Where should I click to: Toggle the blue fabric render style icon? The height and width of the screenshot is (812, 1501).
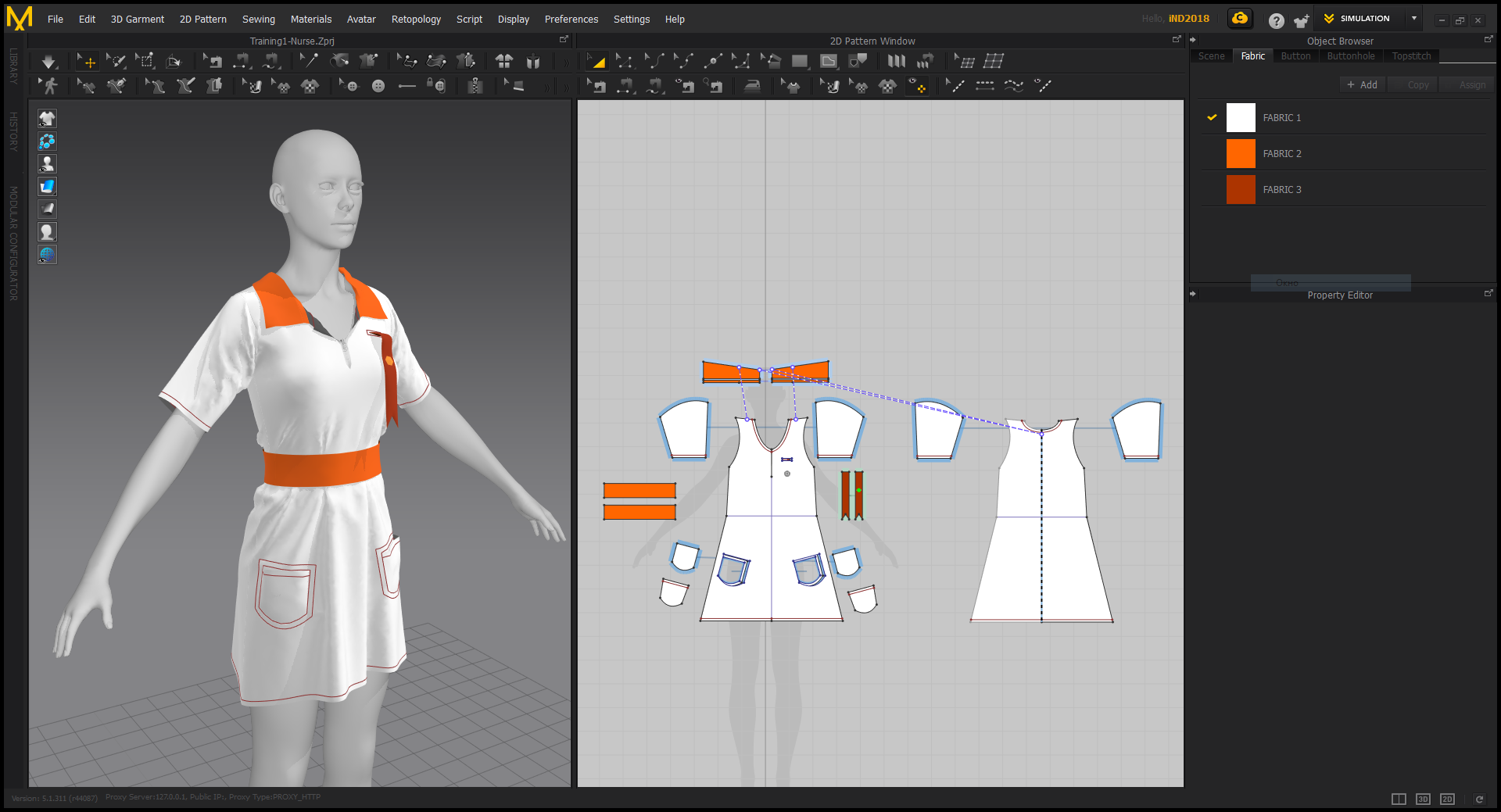click(47, 186)
